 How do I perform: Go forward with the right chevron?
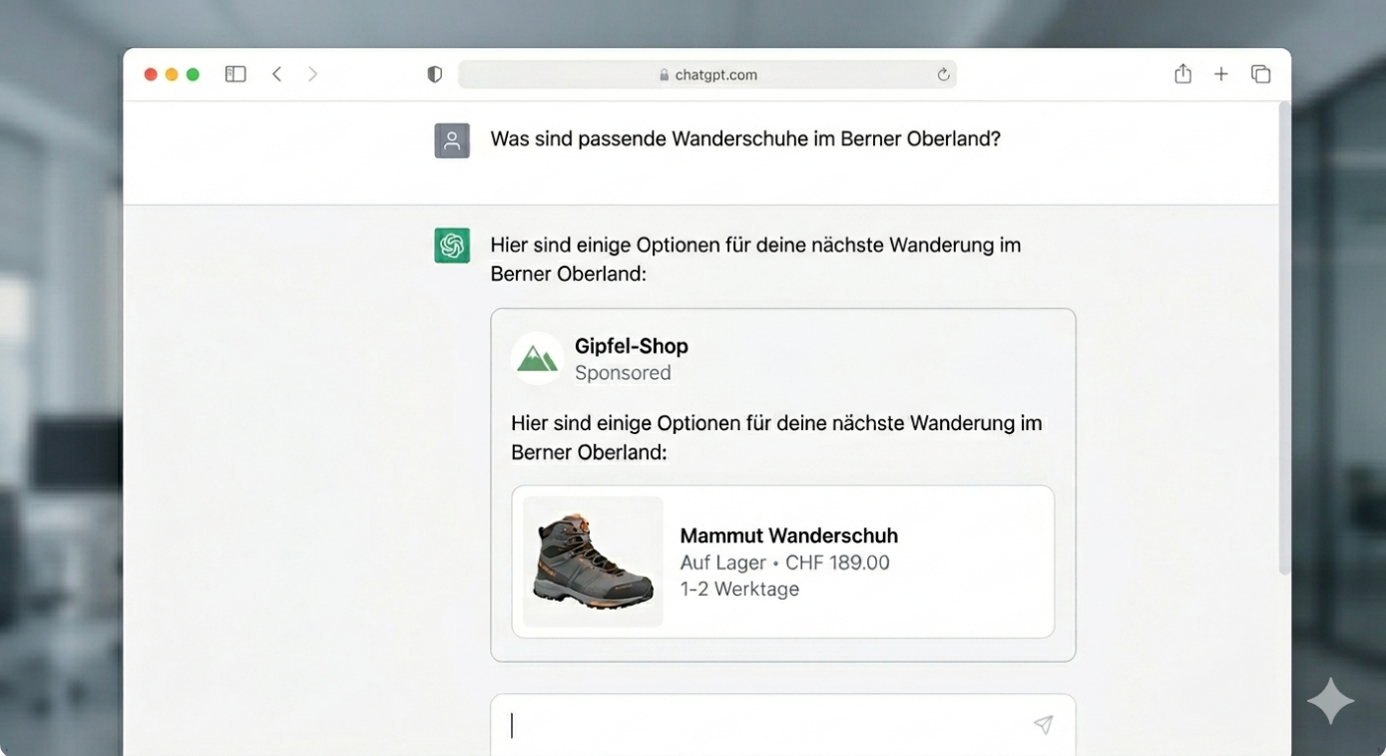pos(313,74)
